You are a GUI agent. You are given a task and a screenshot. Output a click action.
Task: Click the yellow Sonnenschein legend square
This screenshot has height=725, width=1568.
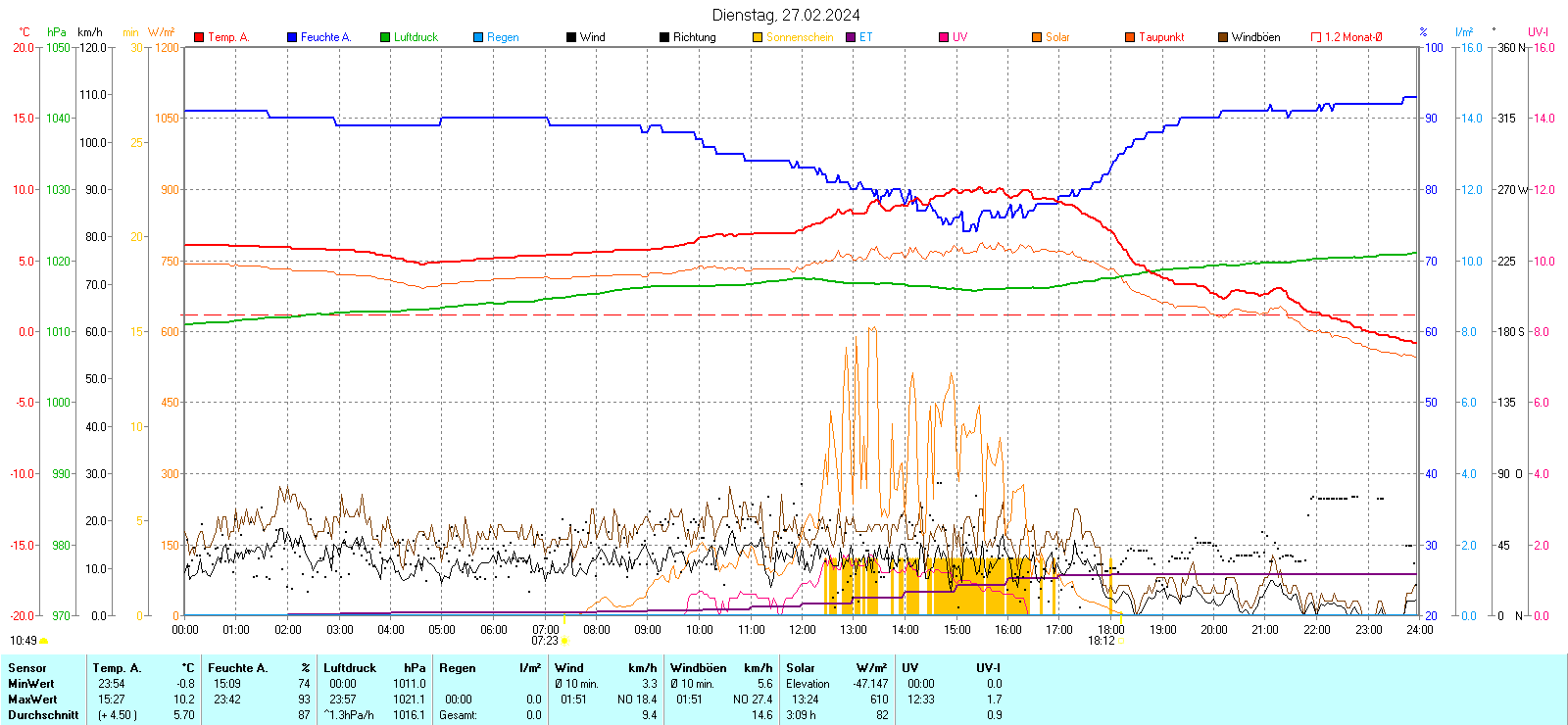(758, 37)
